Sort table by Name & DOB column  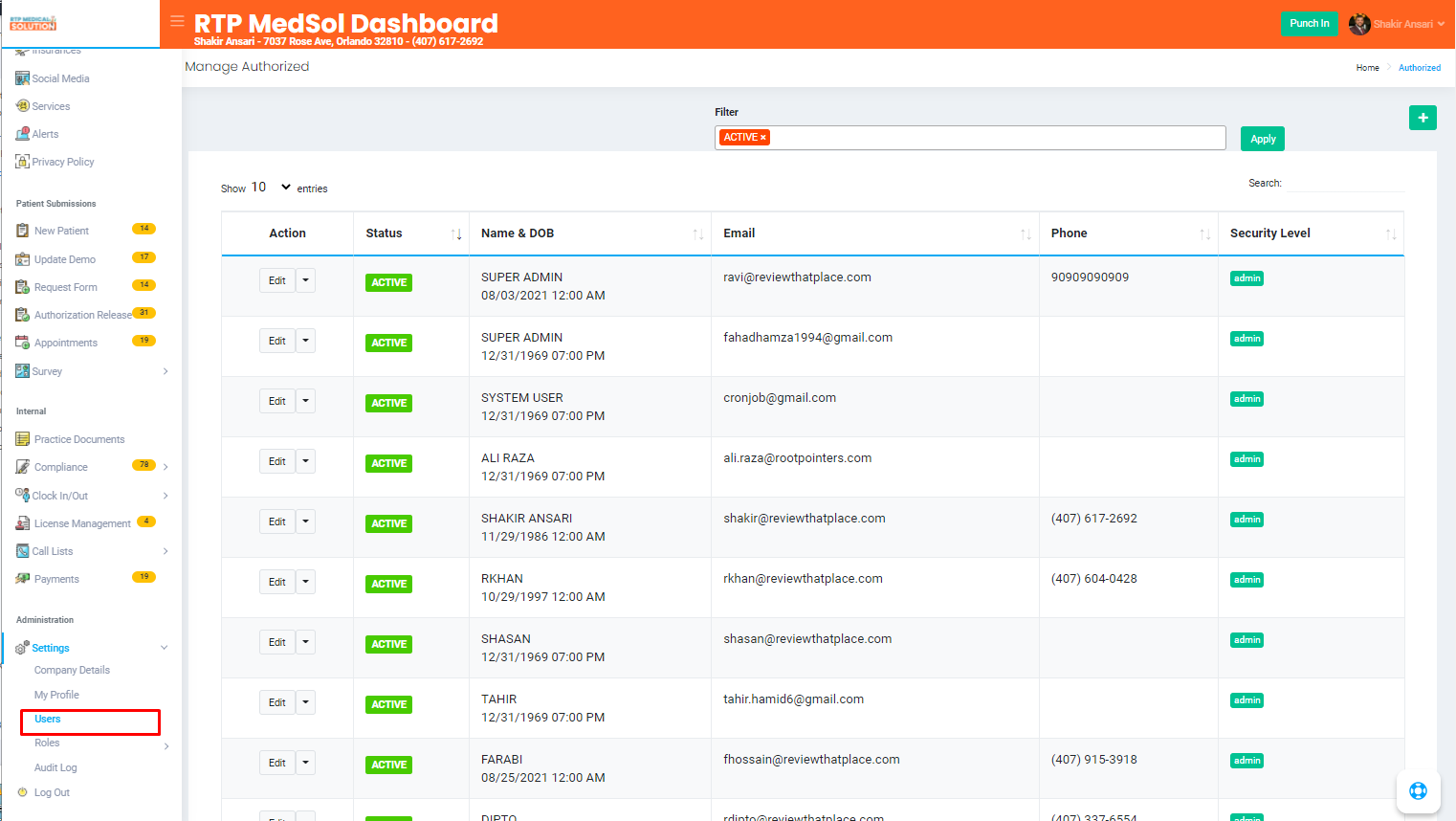590,233
